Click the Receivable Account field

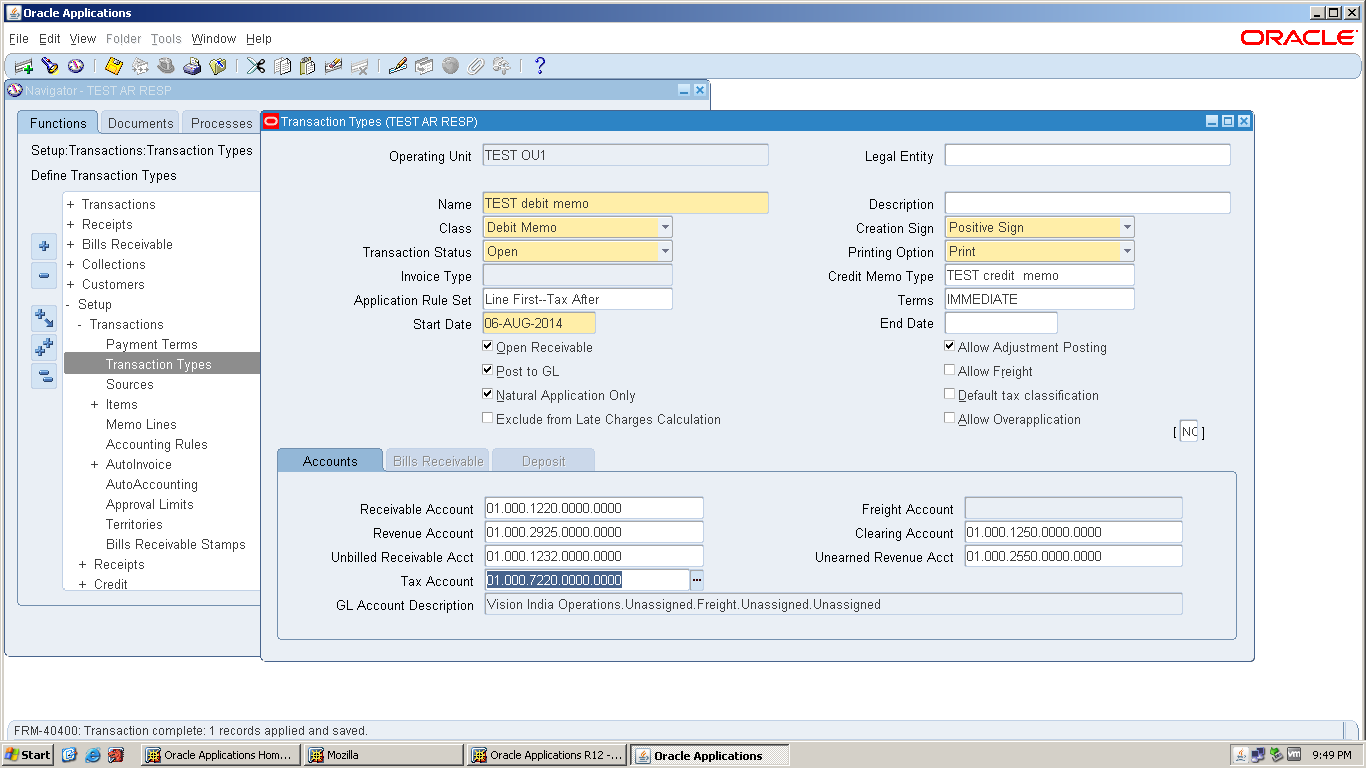[594, 508]
